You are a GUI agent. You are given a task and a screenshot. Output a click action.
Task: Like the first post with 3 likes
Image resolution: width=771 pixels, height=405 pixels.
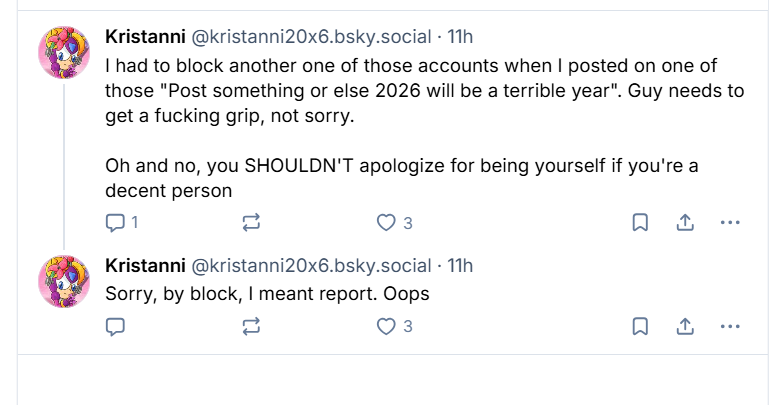[x=387, y=223]
